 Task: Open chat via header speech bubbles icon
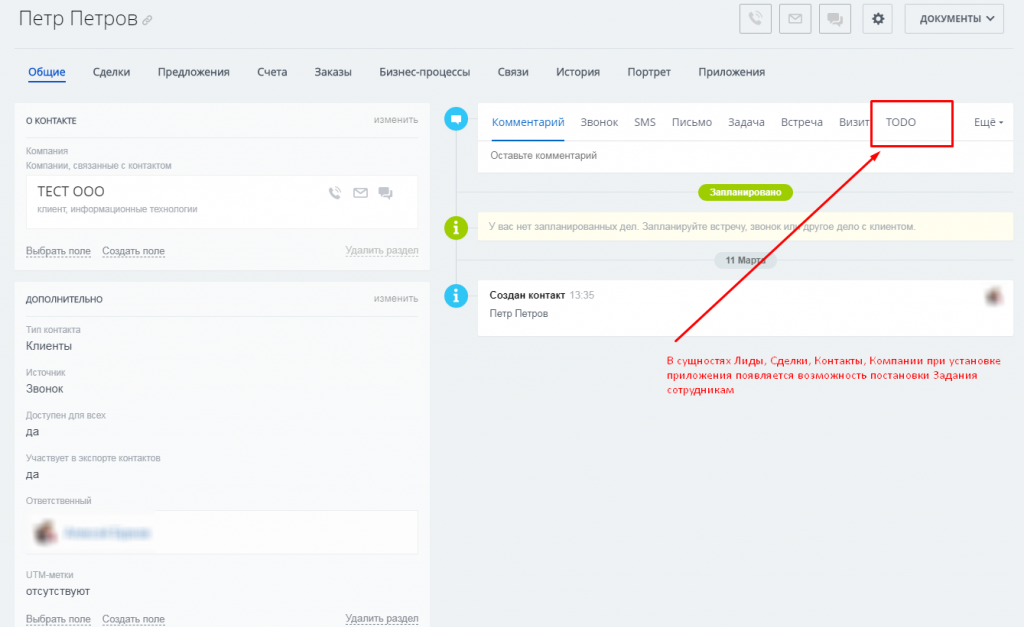point(835,18)
